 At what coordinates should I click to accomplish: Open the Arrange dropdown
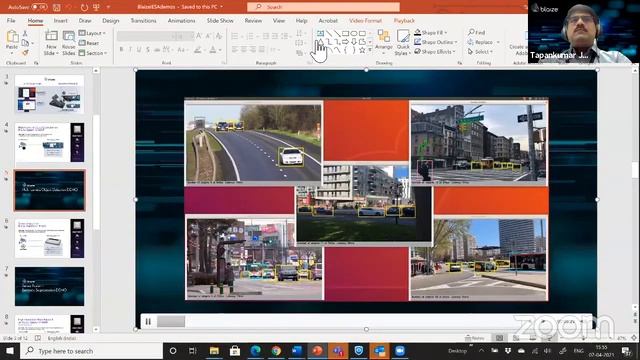[384, 42]
